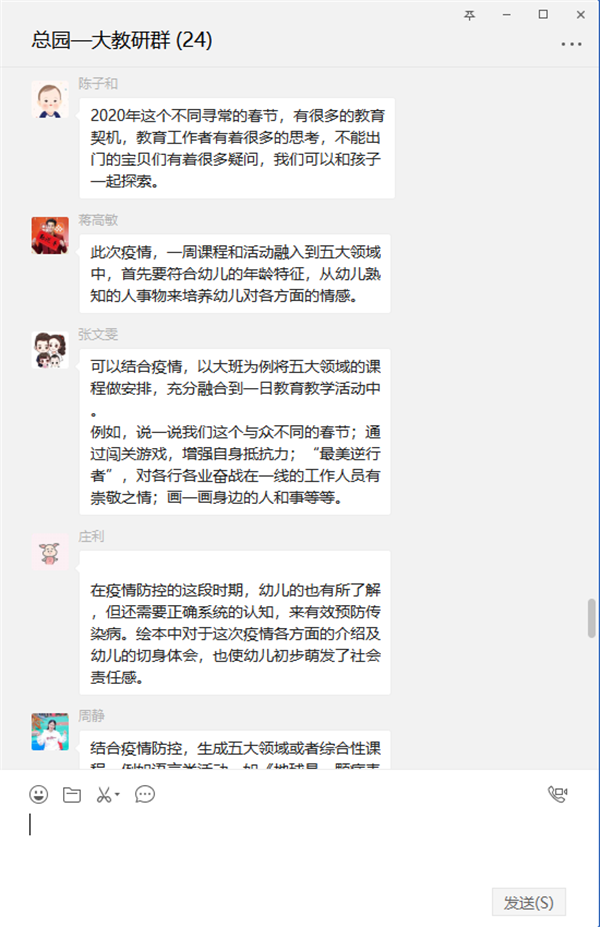The width and height of the screenshot is (600, 927).
Task: Click the 发送(S) send button
Action: coord(528,902)
